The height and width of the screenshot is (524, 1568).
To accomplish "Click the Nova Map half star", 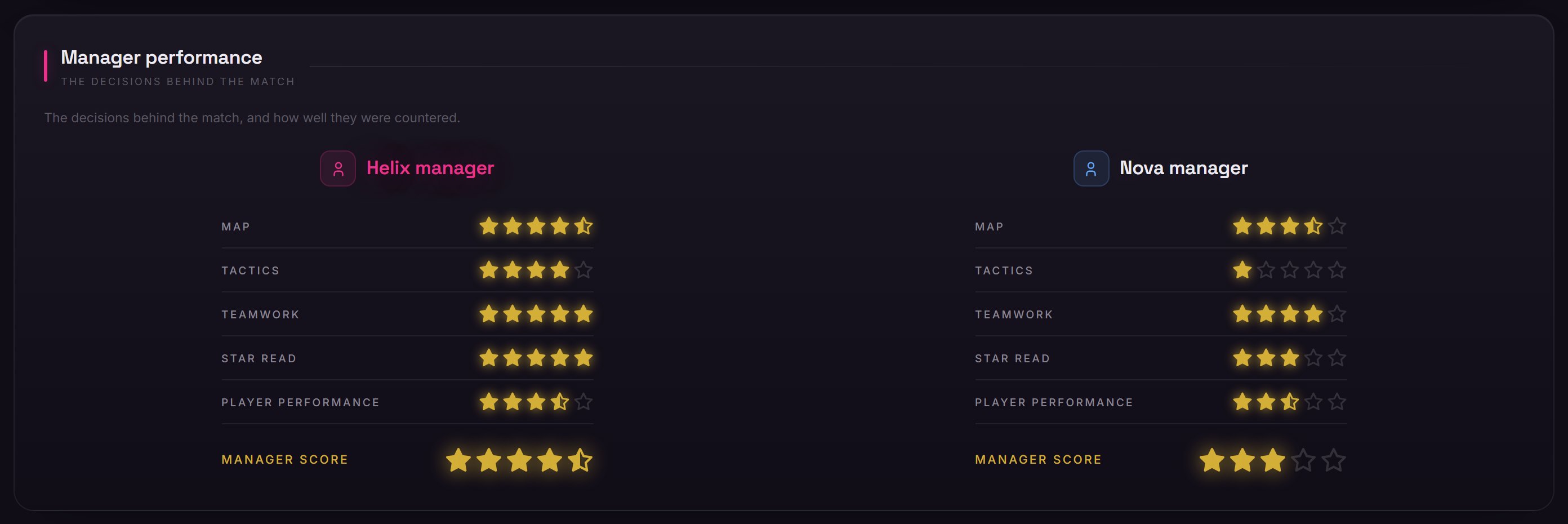I will (x=1313, y=227).
